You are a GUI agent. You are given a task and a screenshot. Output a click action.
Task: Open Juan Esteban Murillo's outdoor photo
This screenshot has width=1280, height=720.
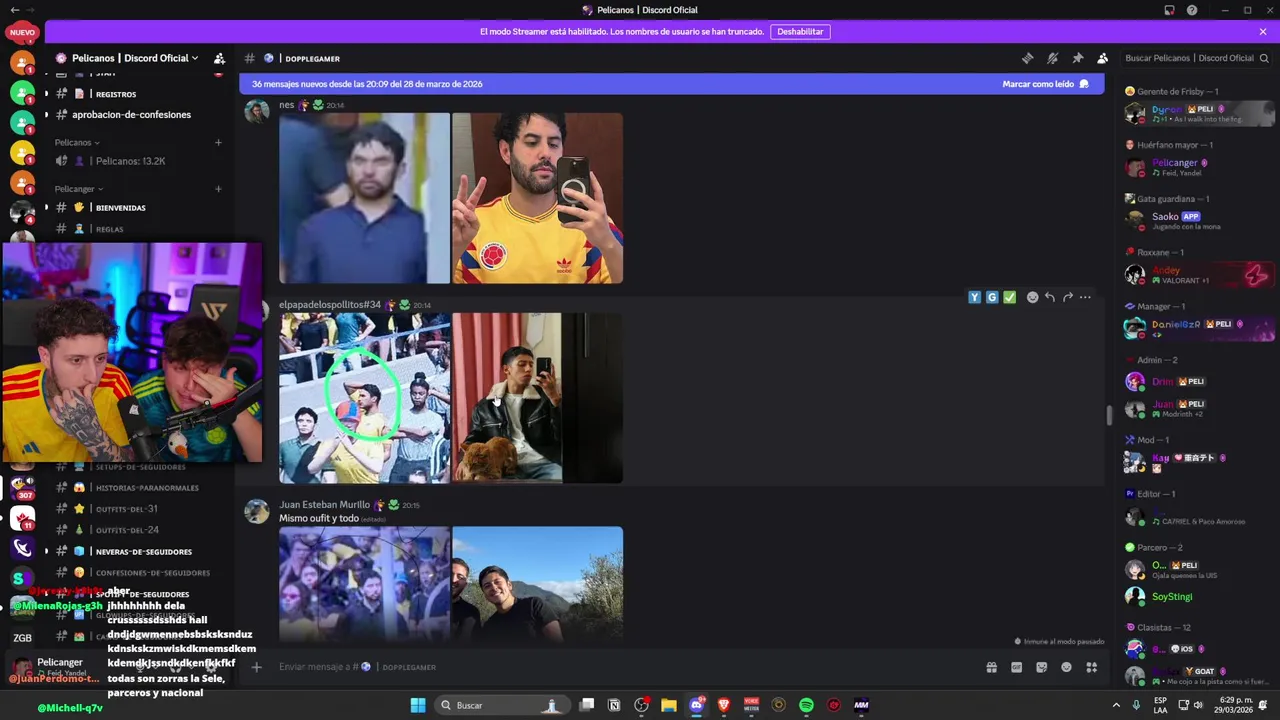(x=537, y=583)
